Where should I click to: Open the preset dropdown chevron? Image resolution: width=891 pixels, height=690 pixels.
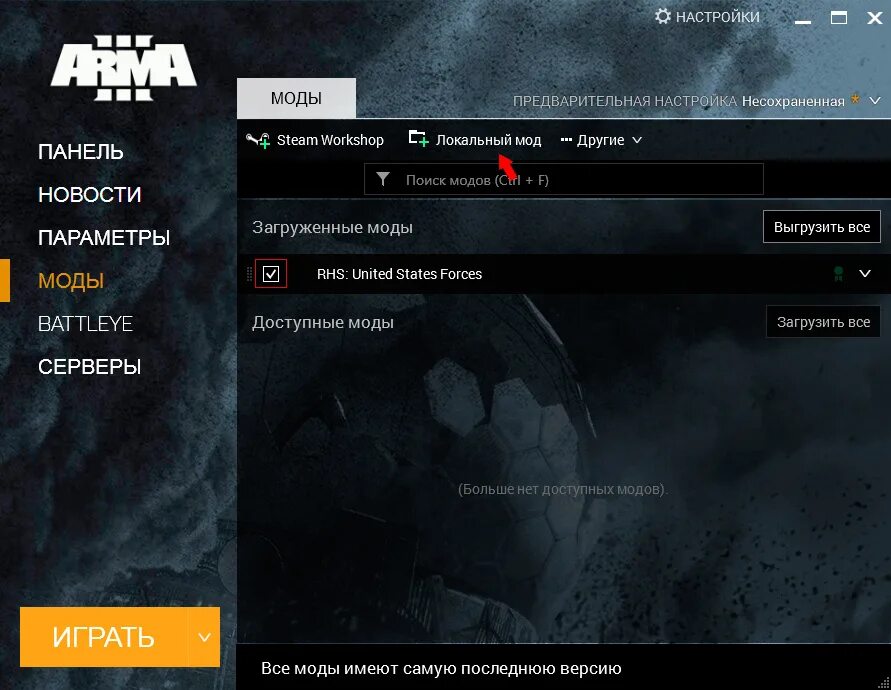point(875,101)
